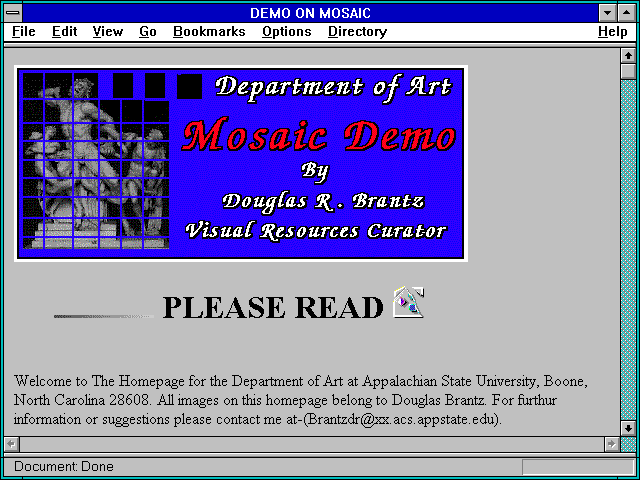
Task: Click the gradient rule left of PLEASE READ
Action: pos(104,316)
